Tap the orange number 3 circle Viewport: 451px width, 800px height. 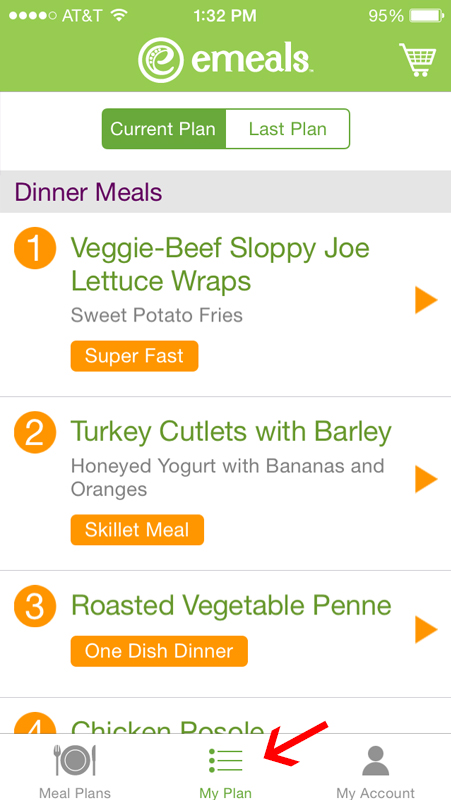point(35,606)
